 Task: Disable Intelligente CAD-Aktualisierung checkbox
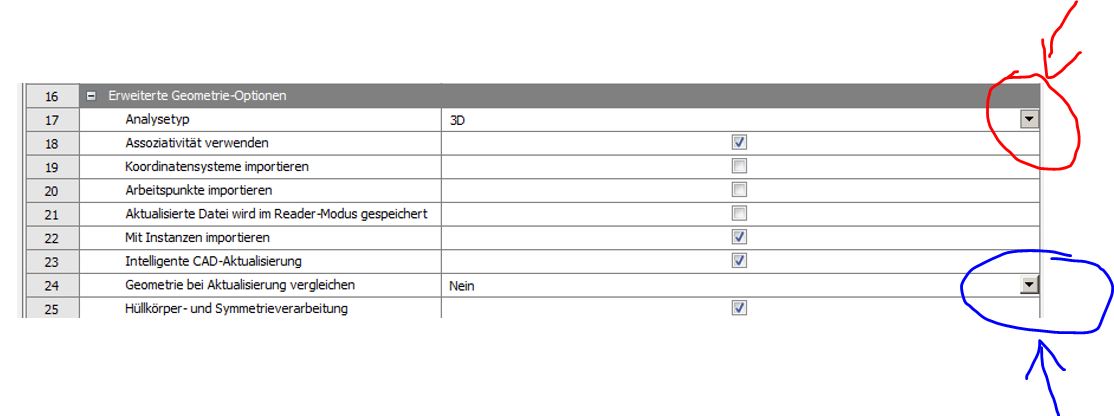pos(739,261)
